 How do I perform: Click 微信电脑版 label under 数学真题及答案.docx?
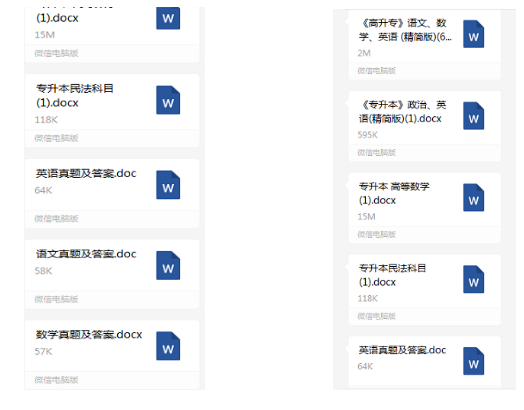coord(56,380)
